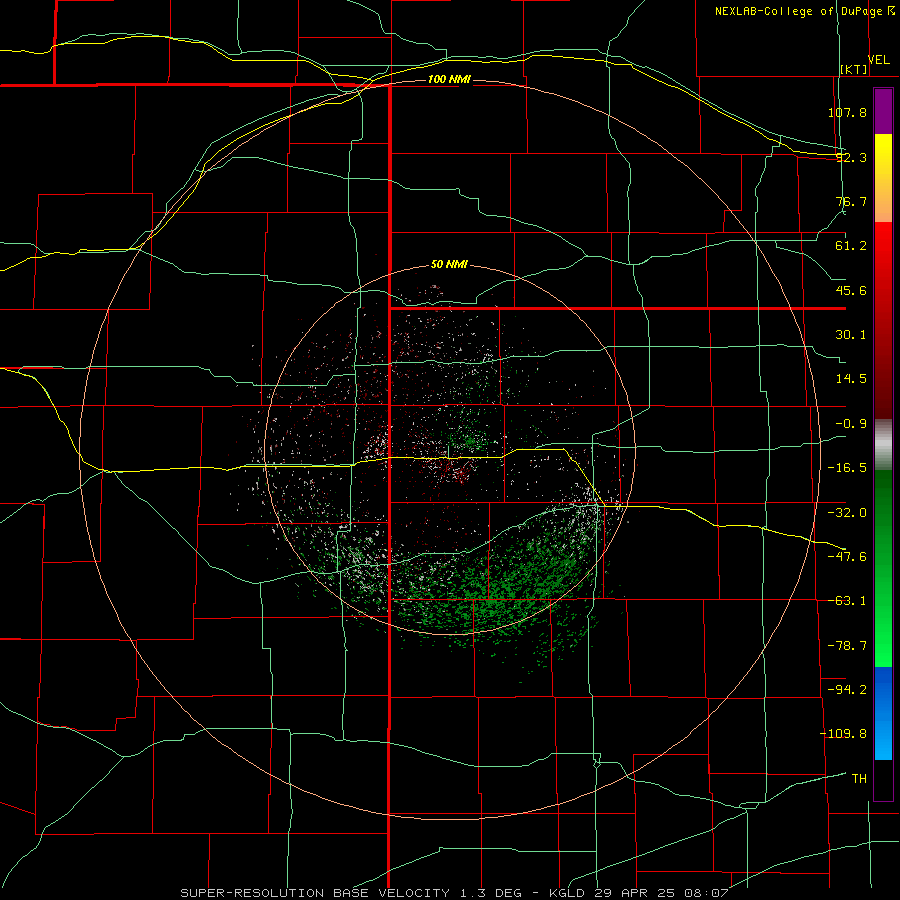Image resolution: width=900 pixels, height=900 pixels.
Task: Select the 30.1 legend value
Action: coord(851,335)
